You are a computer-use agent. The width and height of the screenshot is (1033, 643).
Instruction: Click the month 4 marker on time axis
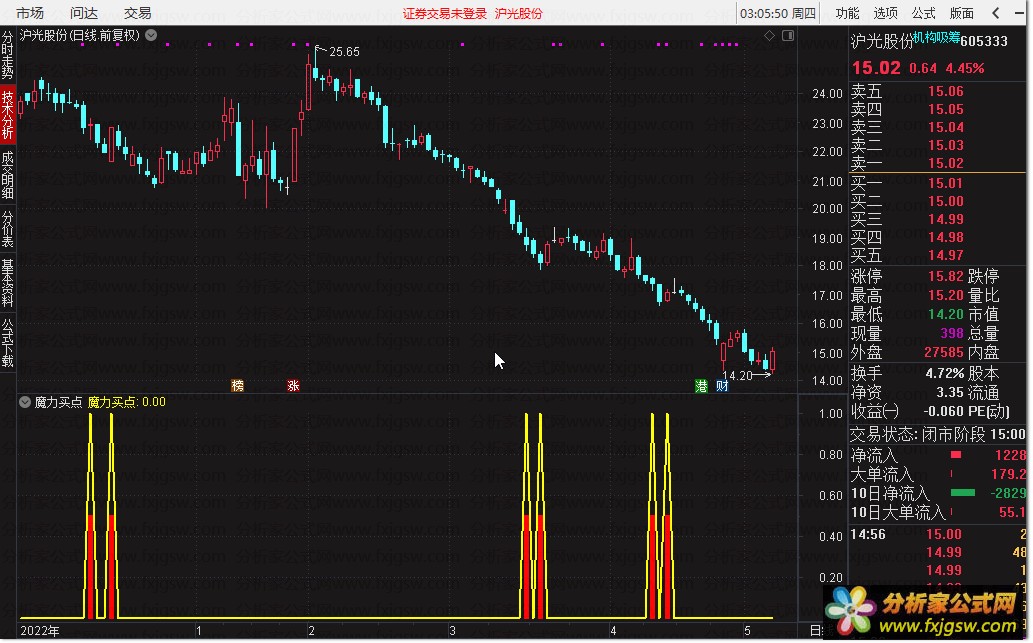(613, 630)
